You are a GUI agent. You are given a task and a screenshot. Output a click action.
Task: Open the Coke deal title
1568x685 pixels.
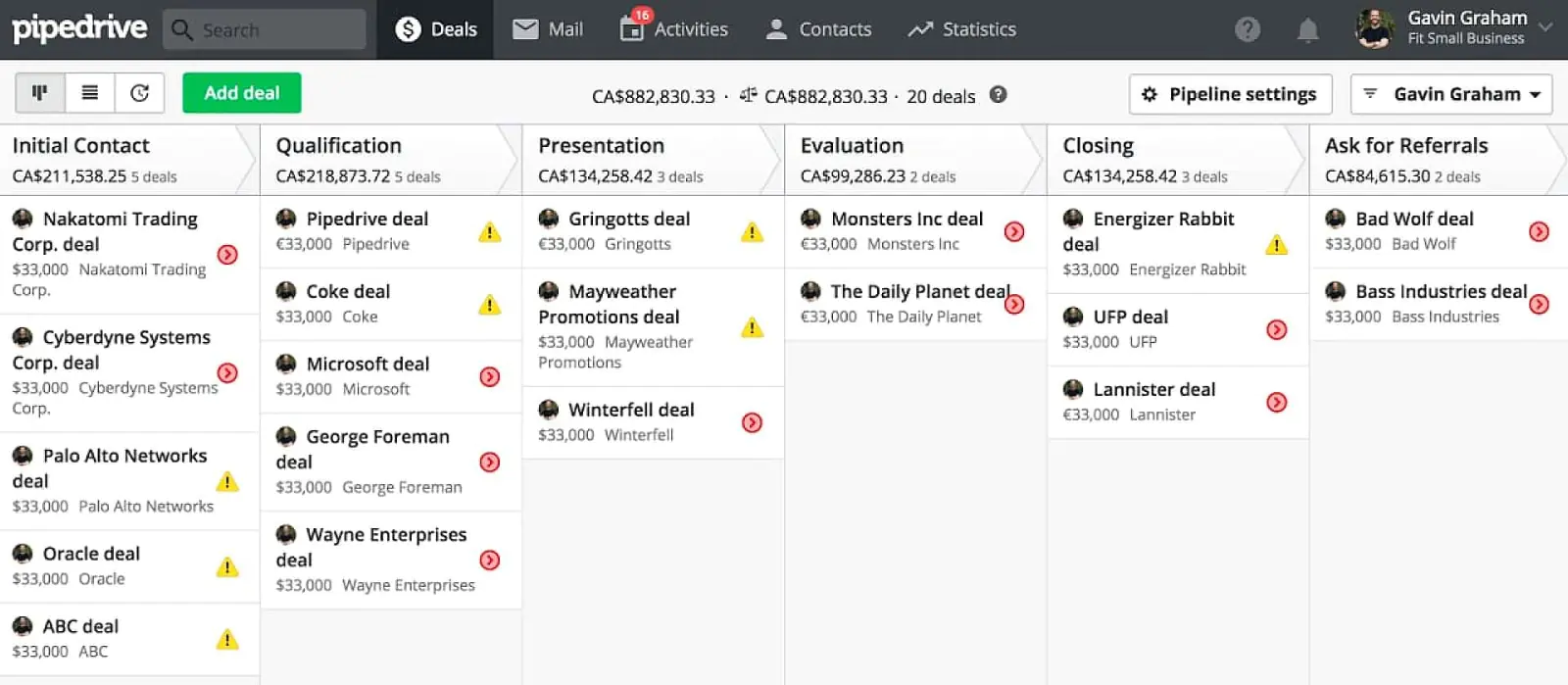point(348,292)
